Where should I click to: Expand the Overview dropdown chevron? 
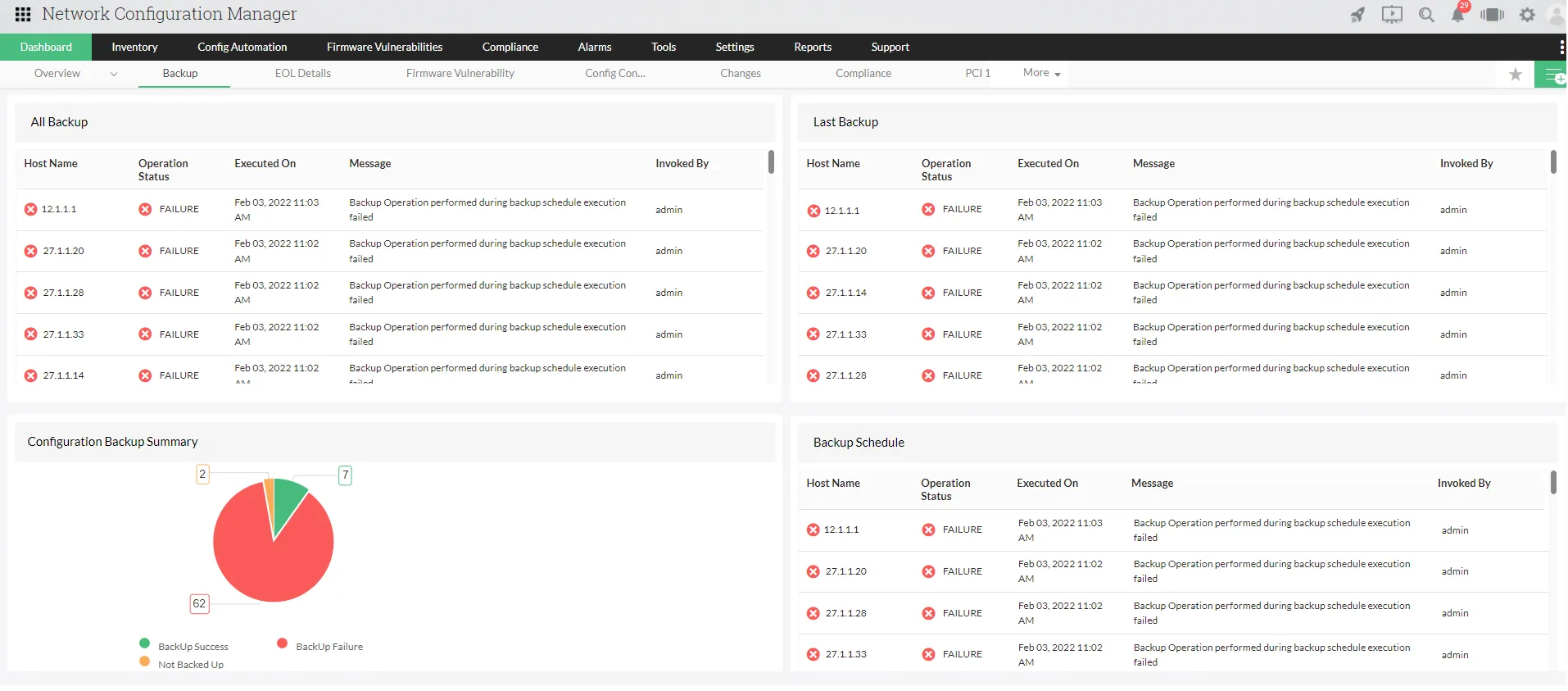pos(114,74)
